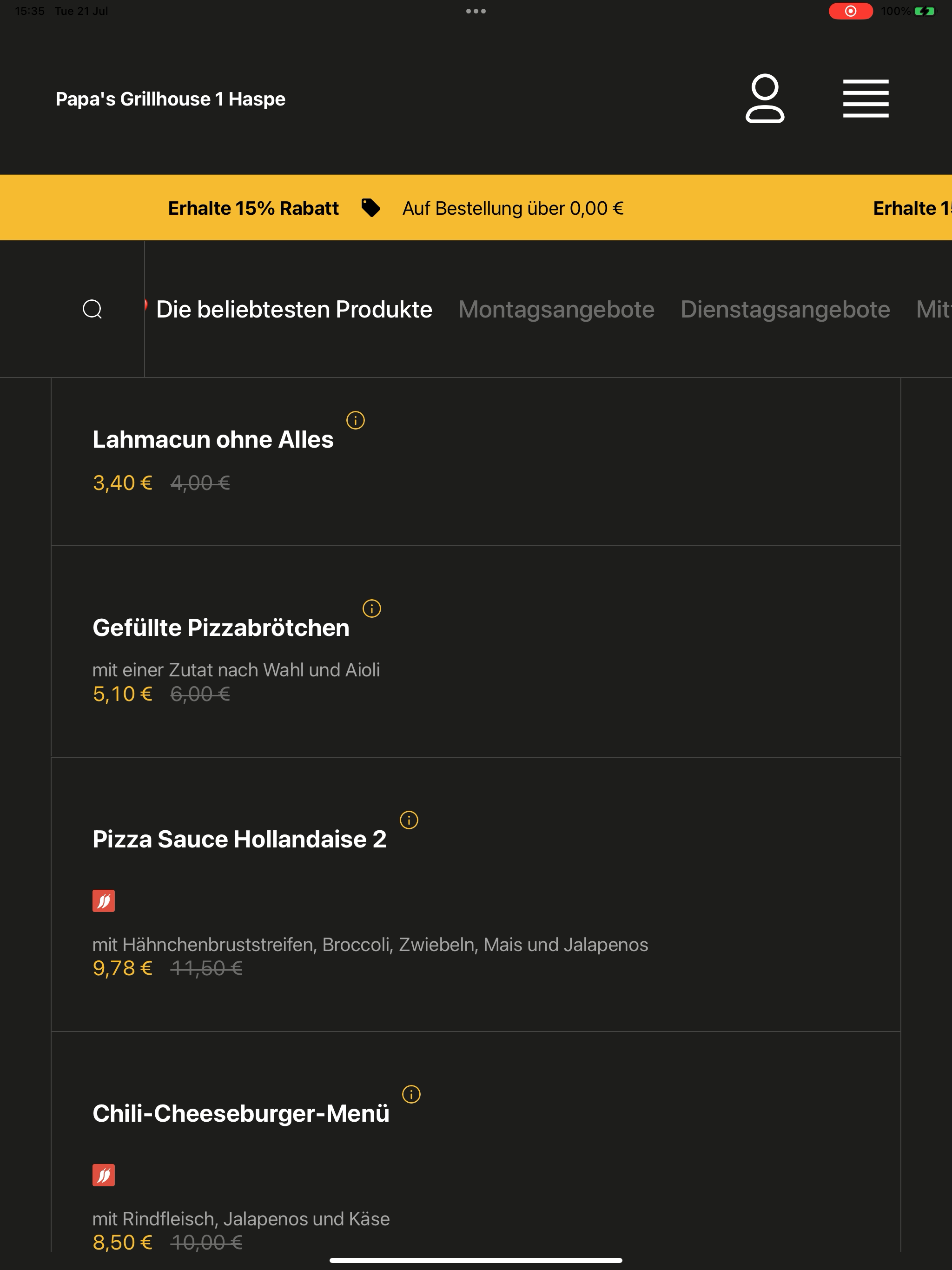This screenshot has width=952, height=1270.
Task: Tap the search magnifier icon
Action: pyautogui.click(x=93, y=309)
